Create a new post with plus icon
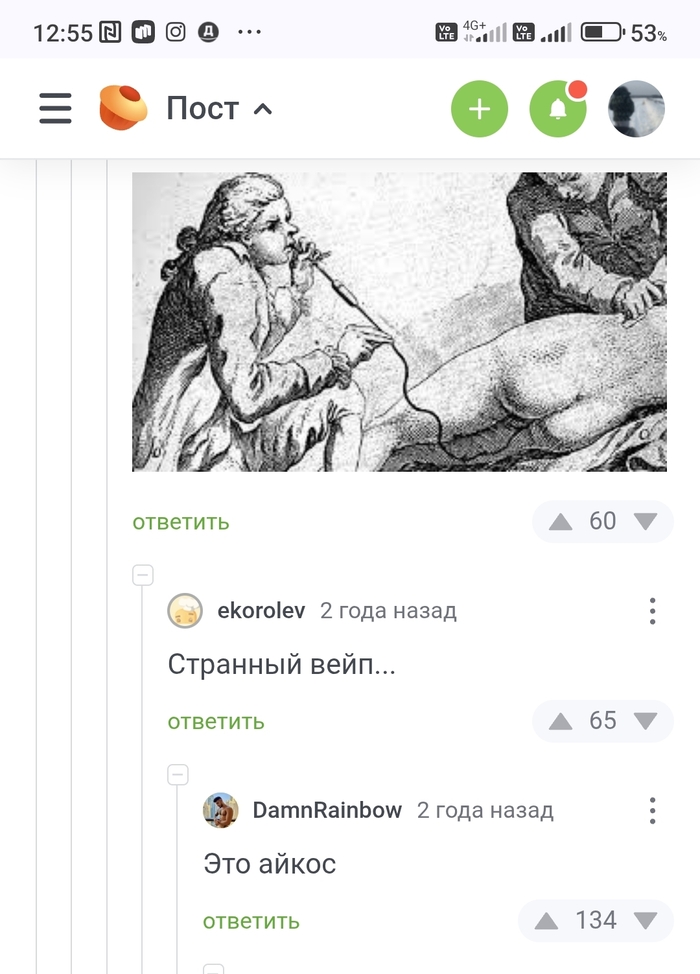The image size is (700, 974). (479, 109)
